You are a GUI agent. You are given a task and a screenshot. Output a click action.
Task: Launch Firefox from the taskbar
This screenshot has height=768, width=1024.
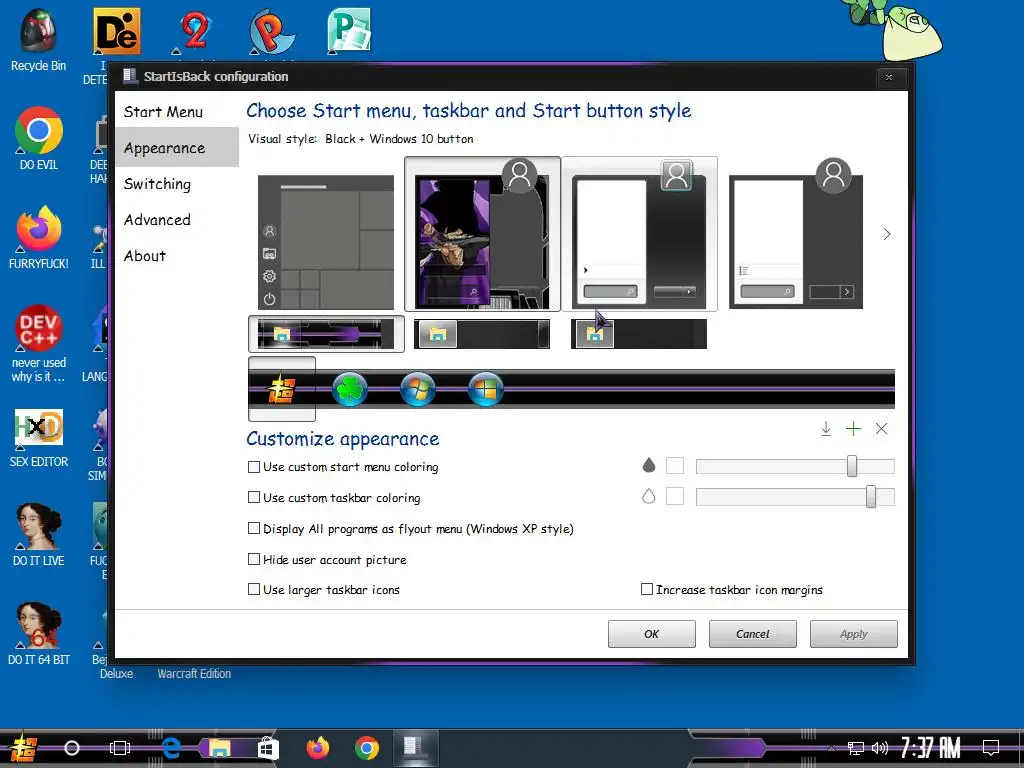click(x=318, y=748)
